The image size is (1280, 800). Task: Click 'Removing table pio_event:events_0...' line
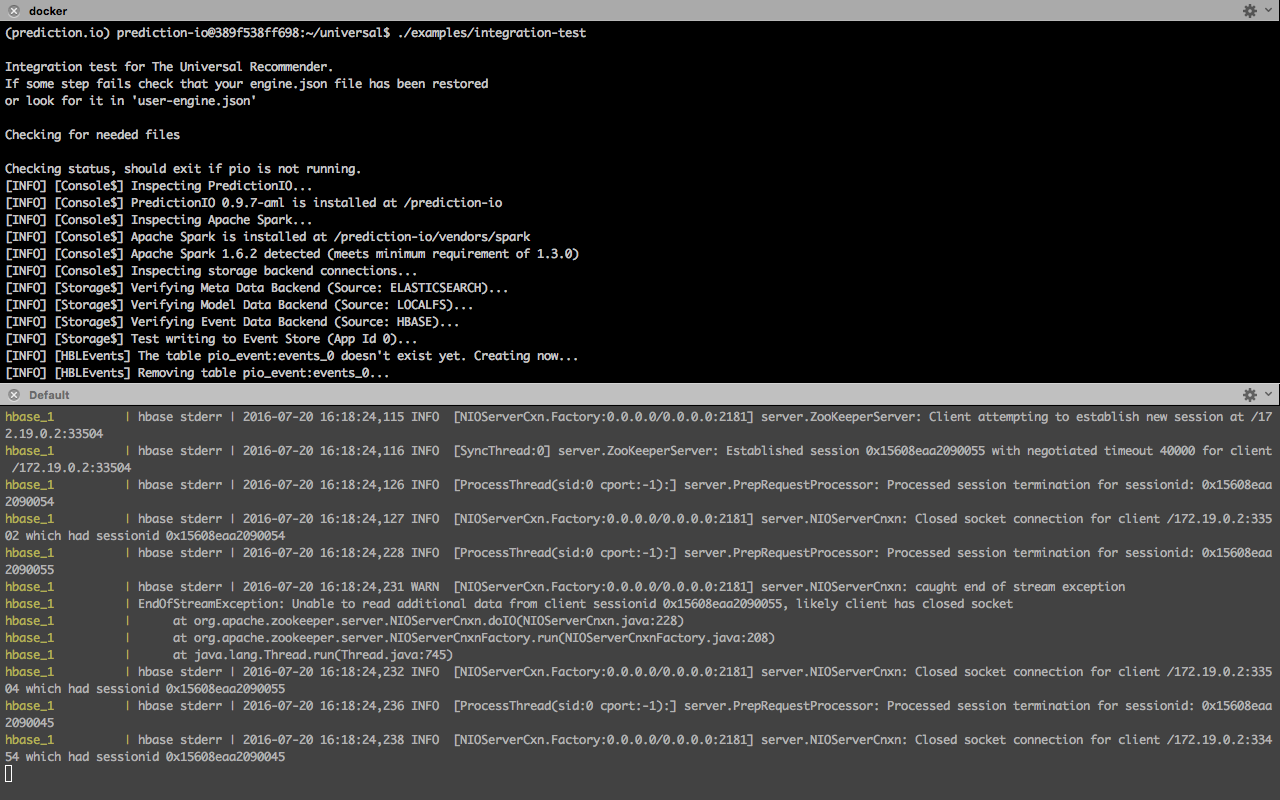click(x=197, y=373)
